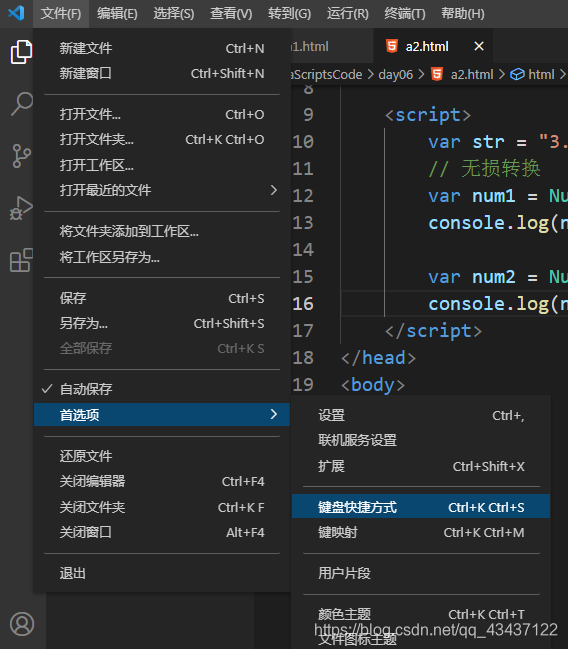Choose 关闭编辑器 menu entry

click(162, 481)
